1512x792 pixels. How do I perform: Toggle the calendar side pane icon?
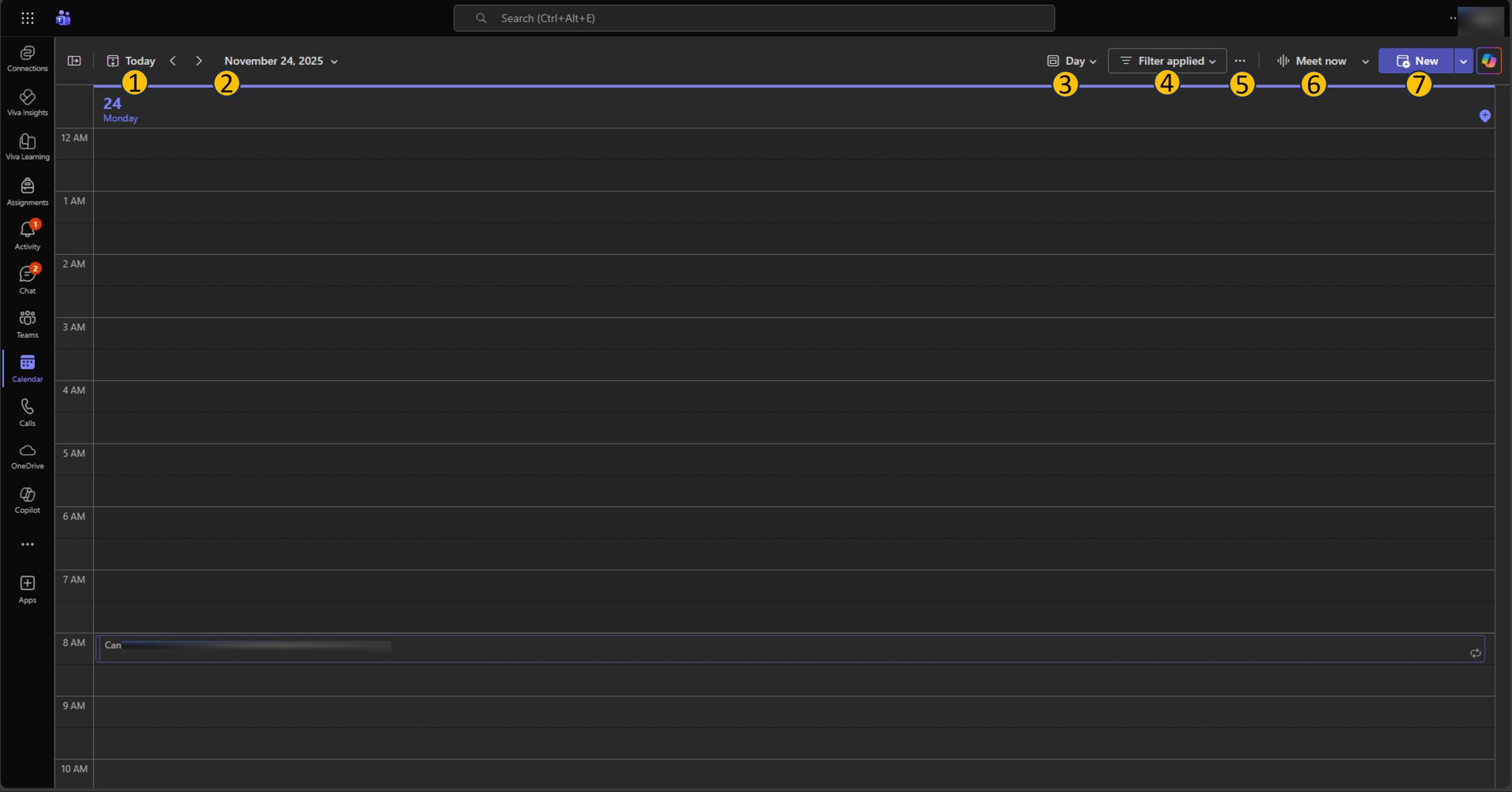click(x=74, y=61)
